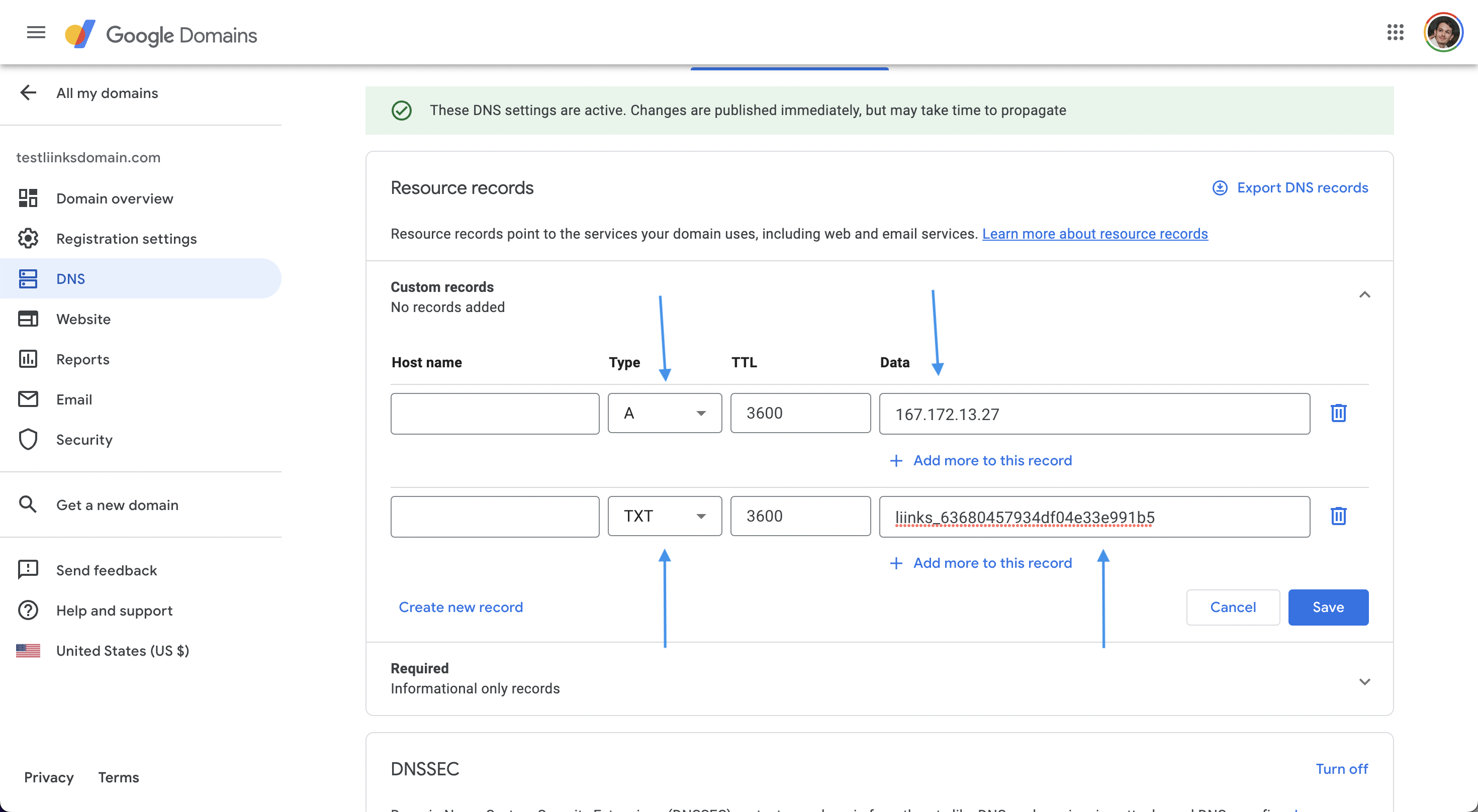Open the Registration settings page
Viewport: 1478px width, 812px height.
(126, 239)
